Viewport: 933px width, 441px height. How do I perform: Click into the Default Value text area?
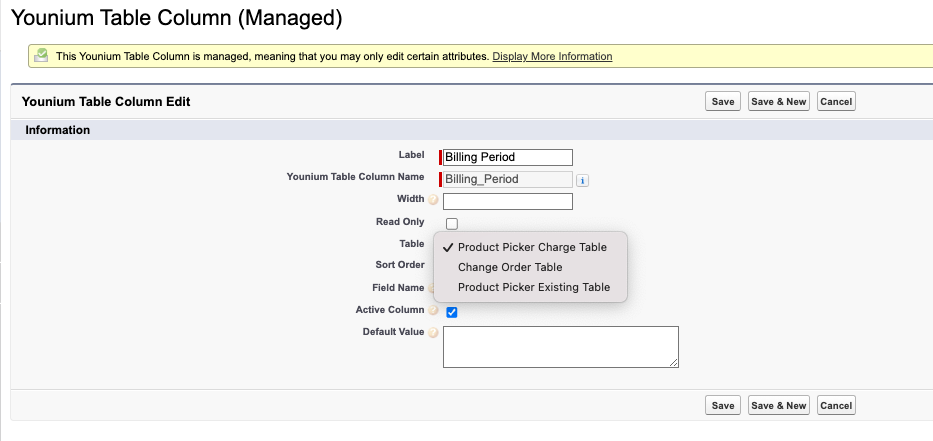[x=561, y=347]
